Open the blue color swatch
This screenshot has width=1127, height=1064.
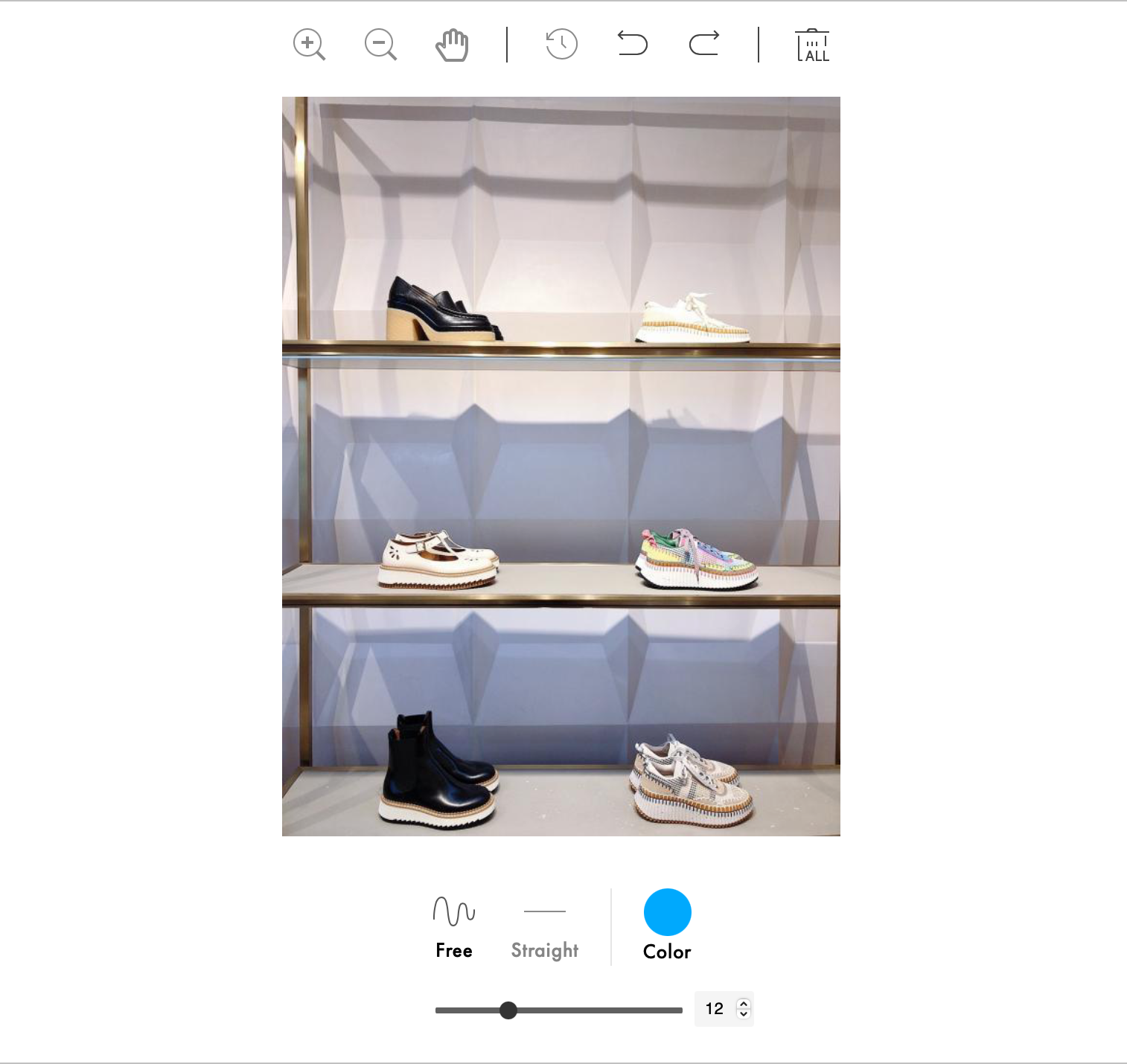click(x=667, y=912)
